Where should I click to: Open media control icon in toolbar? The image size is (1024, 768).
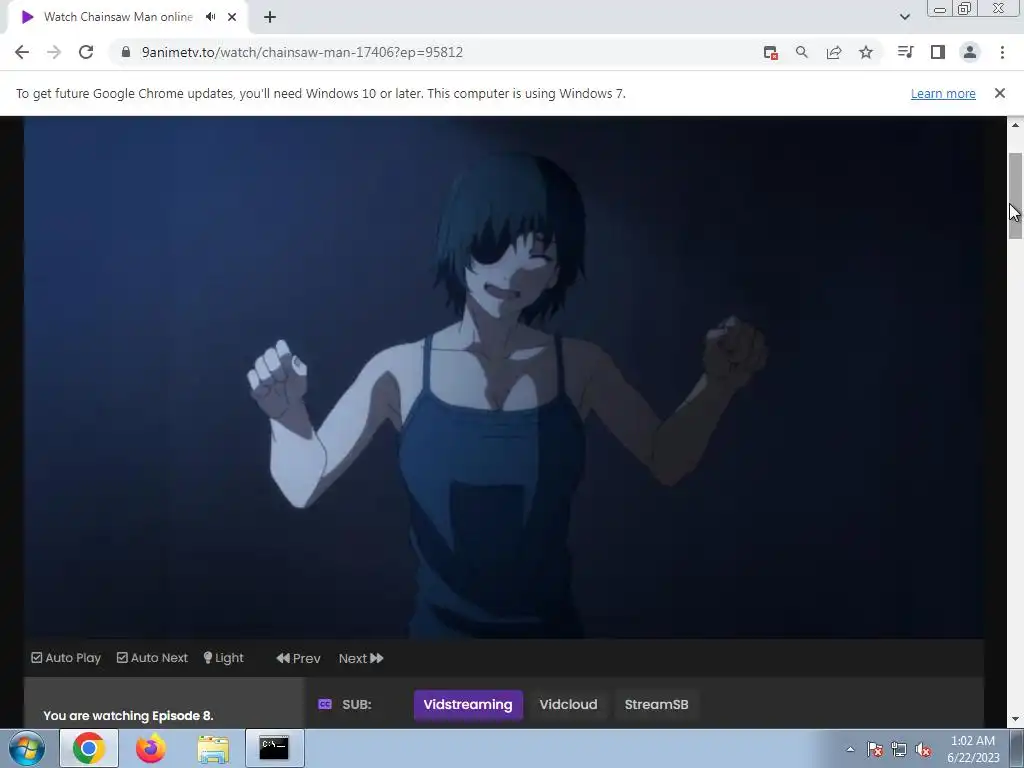(x=905, y=52)
